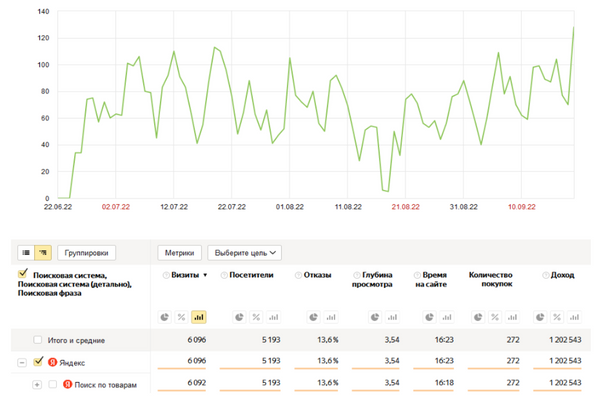Click the Поиск по товарам label
The image size is (603, 400).
(x=105, y=385)
